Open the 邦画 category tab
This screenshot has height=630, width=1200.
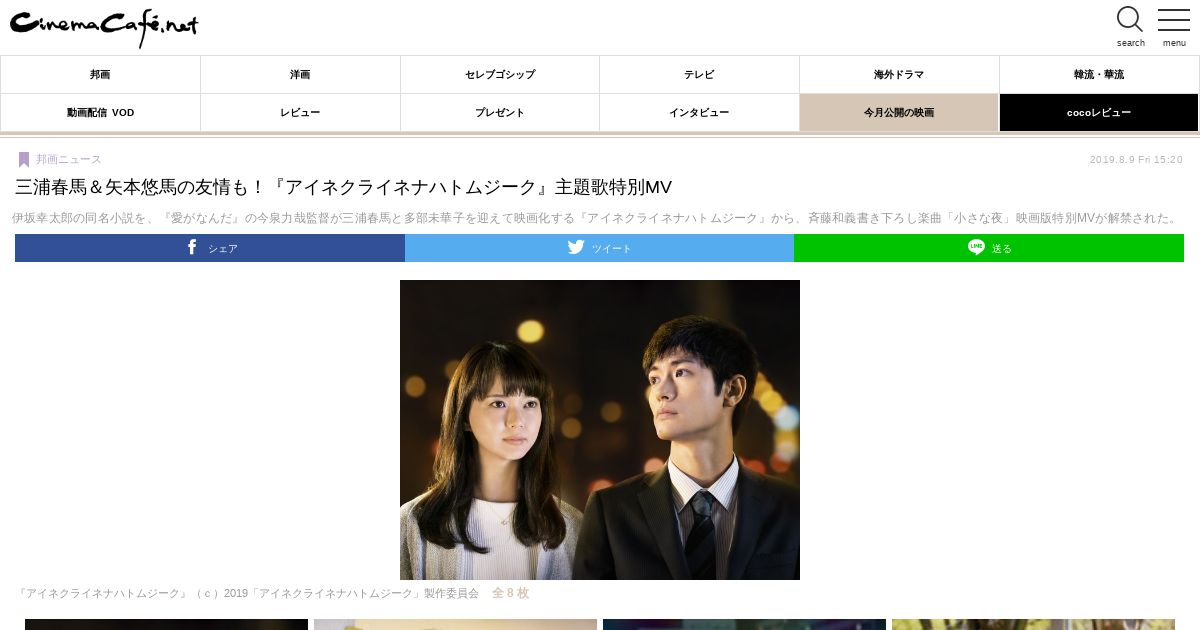(100, 75)
